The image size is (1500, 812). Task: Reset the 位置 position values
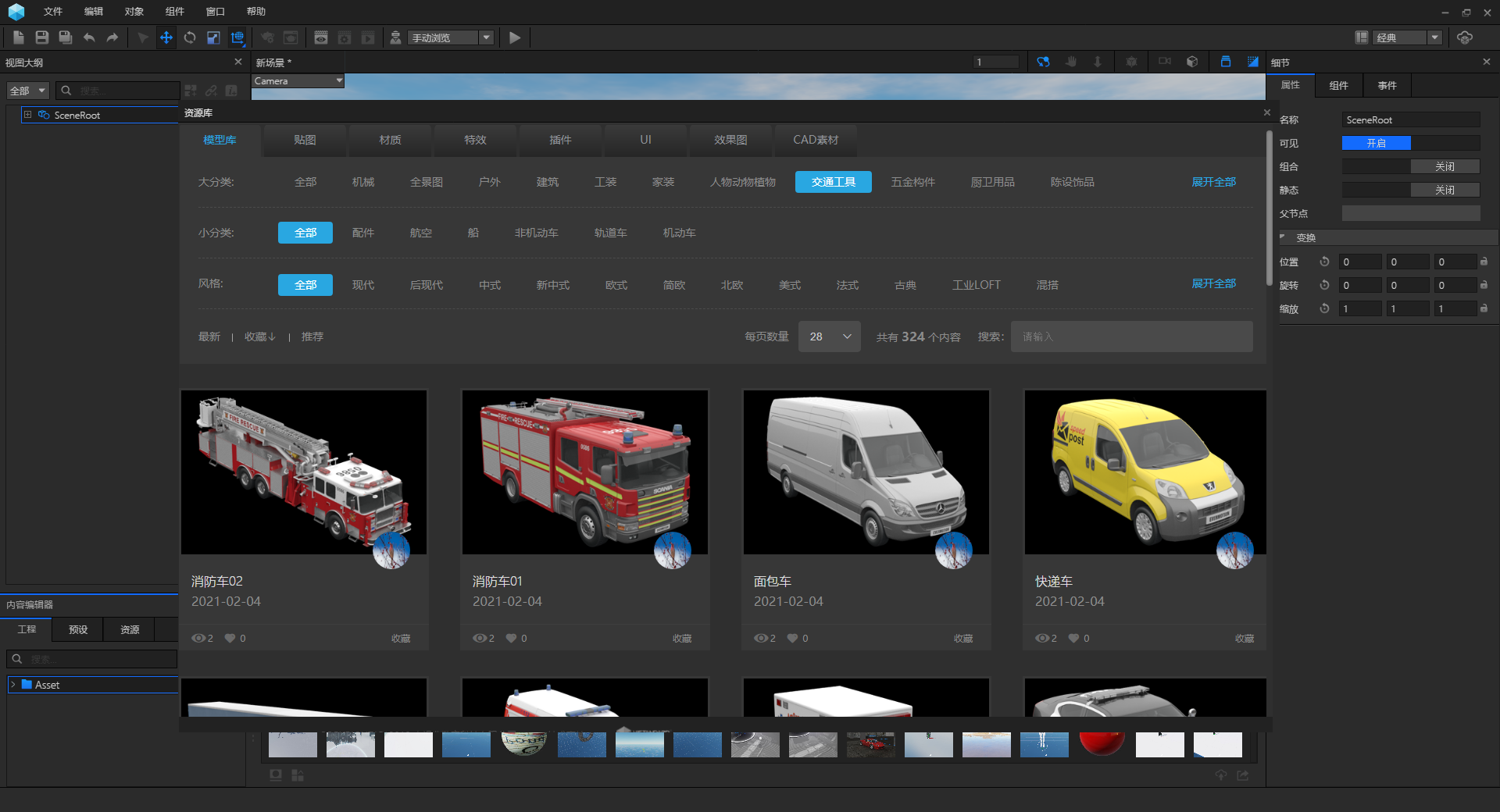1324,262
